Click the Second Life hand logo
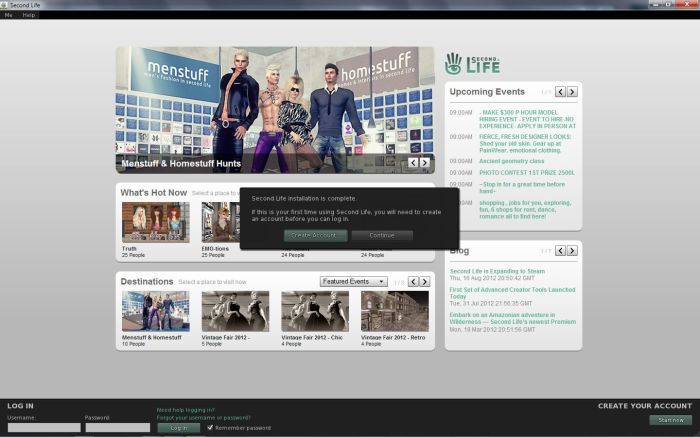This screenshot has width=700, height=437. [x=453, y=63]
